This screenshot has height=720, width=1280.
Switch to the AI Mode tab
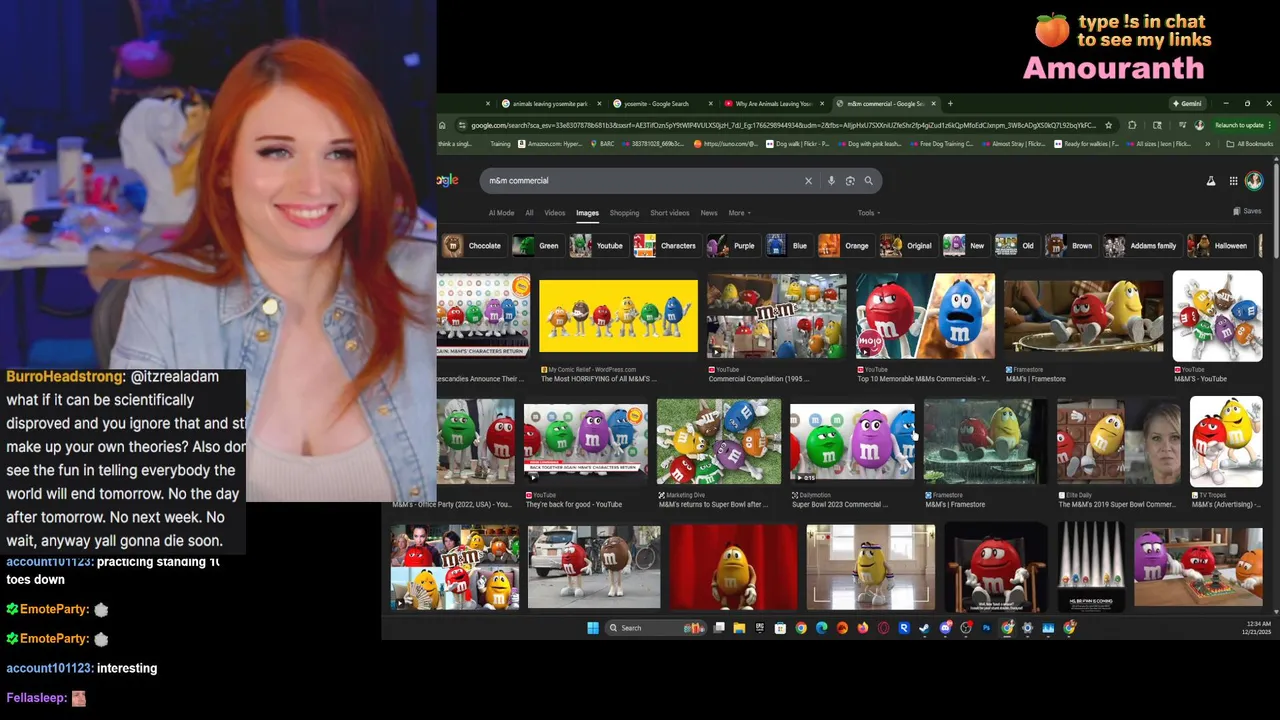pos(501,213)
